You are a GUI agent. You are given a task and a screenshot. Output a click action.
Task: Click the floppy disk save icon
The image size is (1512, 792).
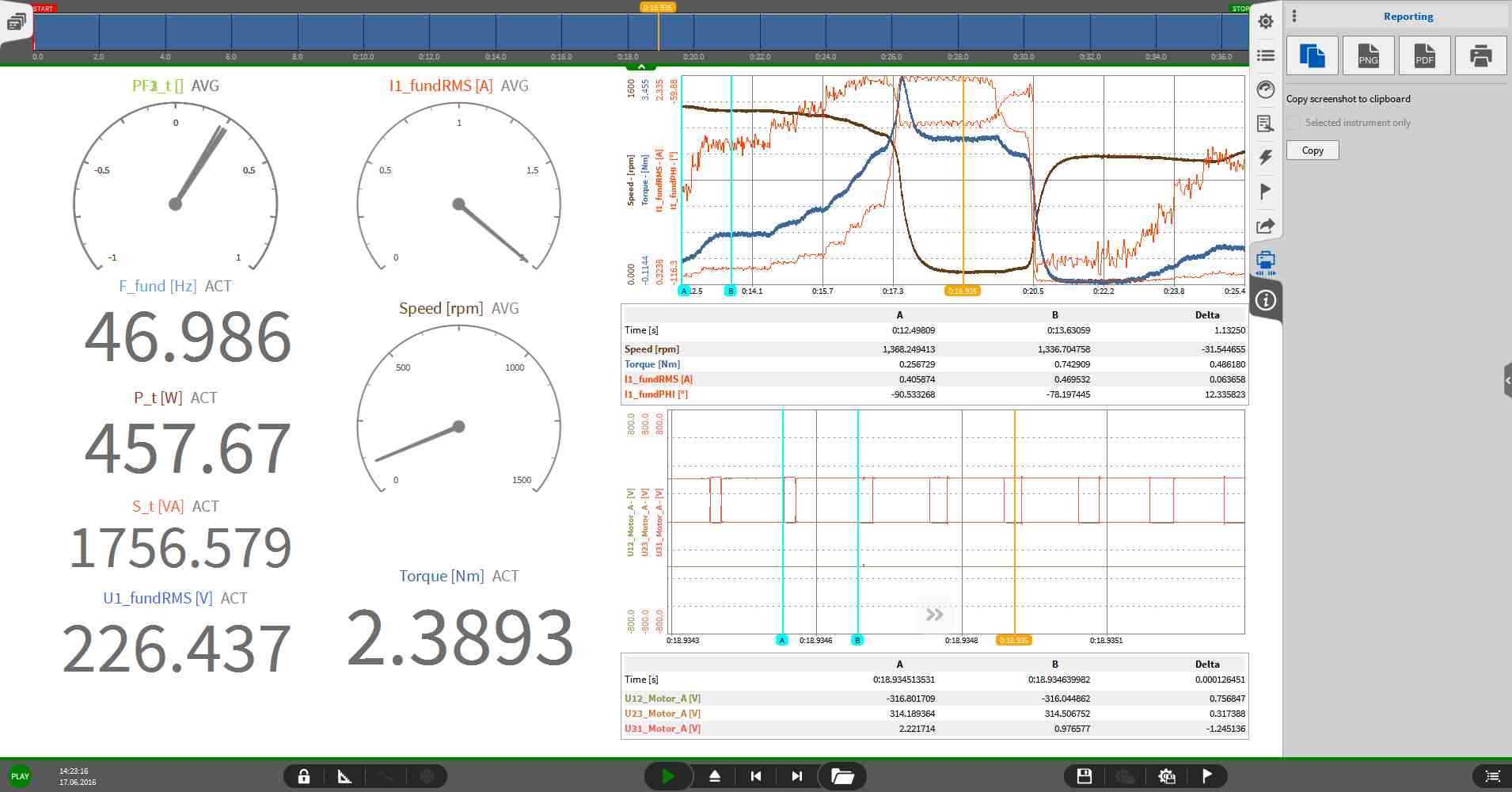1085,776
